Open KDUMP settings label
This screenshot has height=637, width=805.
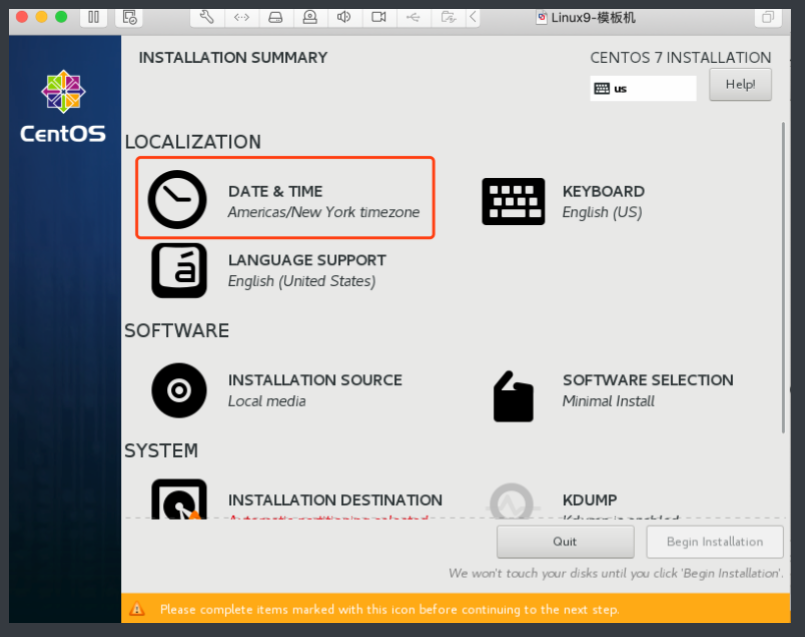589,500
